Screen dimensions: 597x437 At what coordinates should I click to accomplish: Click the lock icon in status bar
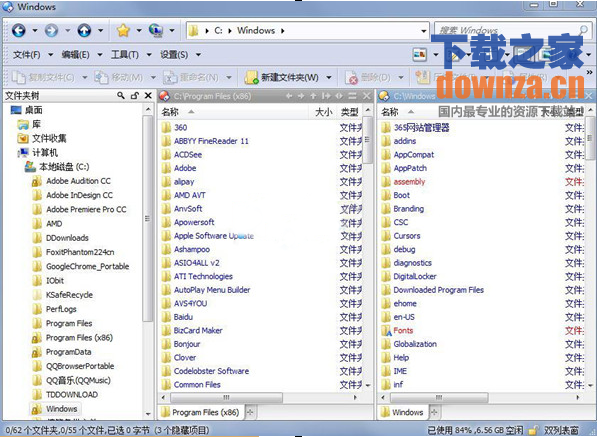pos(534,430)
